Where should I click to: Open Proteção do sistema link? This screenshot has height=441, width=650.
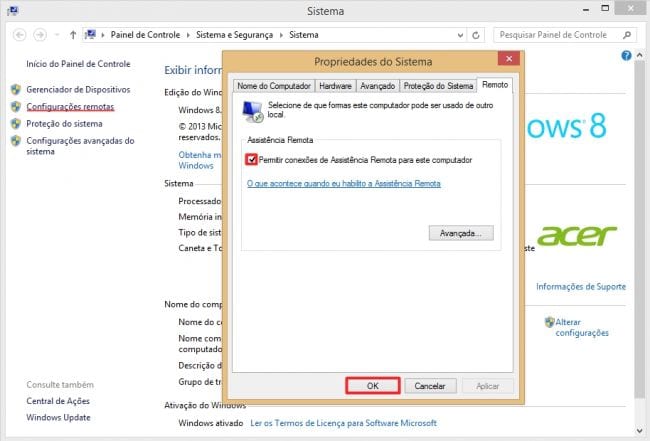pyautogui.click(x=64, y=124)
